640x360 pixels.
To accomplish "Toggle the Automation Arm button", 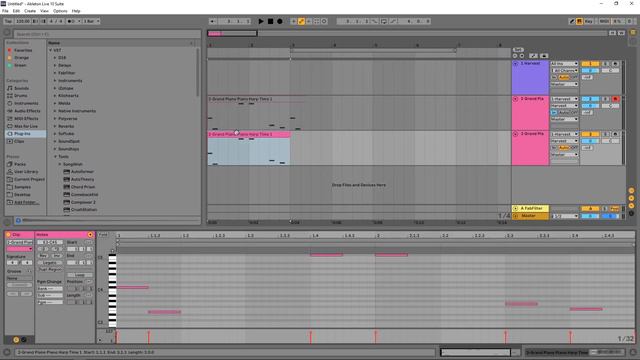I will pyautogui.click(x=301, y=21).
